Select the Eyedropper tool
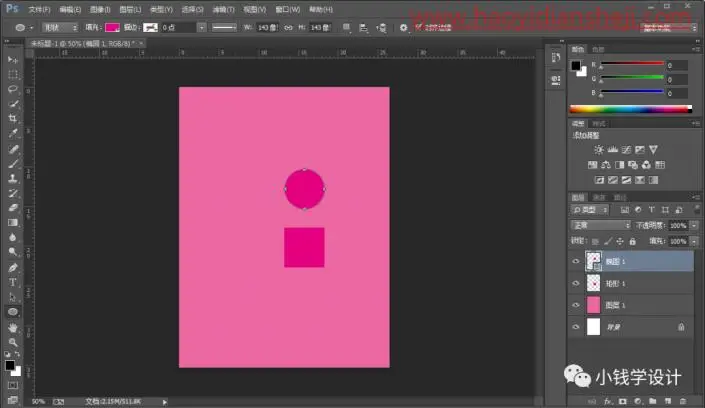Image resolution: width=705 pixels, height=408 pixels. coord(13,133)
